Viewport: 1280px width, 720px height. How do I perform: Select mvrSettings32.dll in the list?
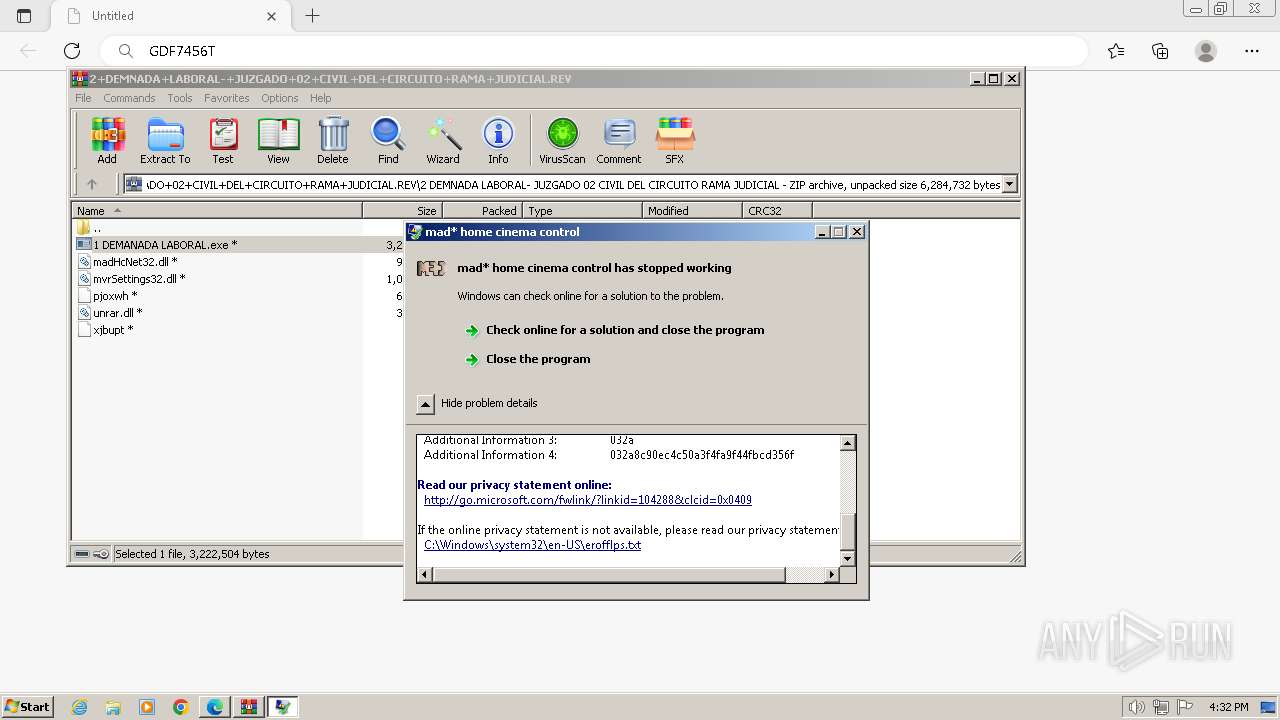[139, 279]
